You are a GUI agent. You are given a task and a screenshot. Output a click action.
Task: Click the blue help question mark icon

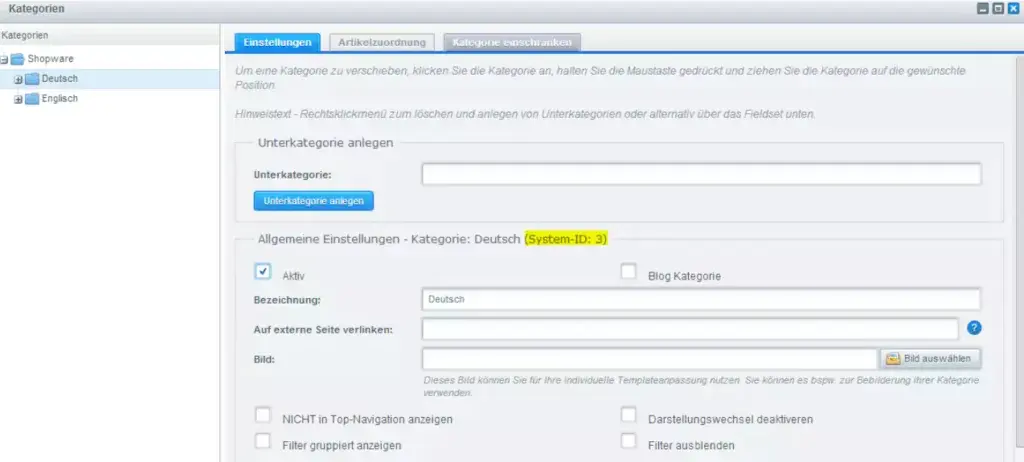[x=974, y=328]
